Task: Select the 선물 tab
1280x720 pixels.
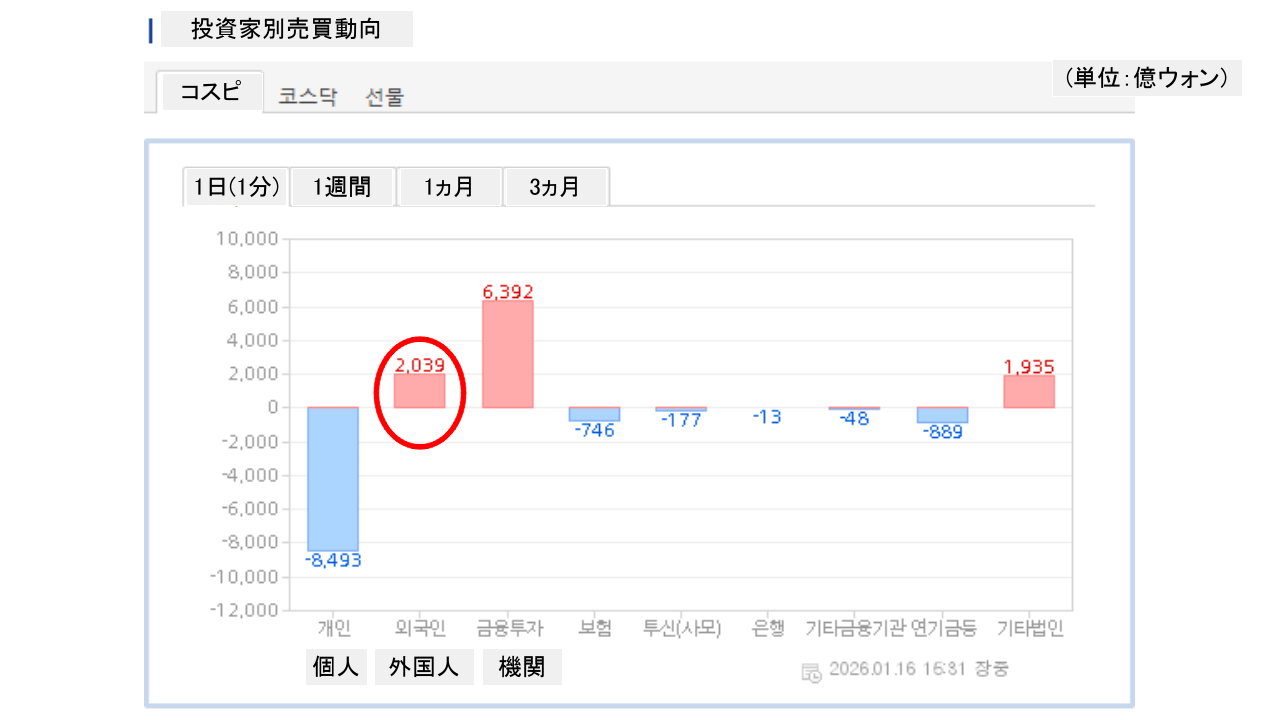Action: pyautogui.click(x=385, y=97)
